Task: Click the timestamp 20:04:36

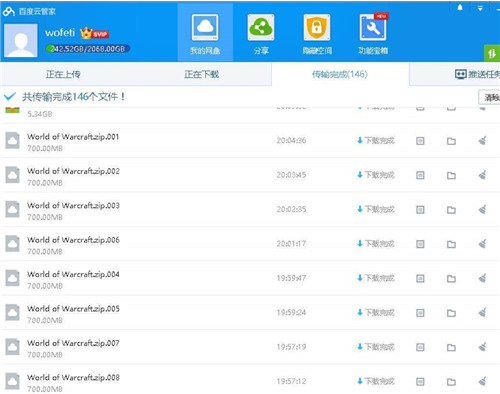Action: [x=291, y=140]
